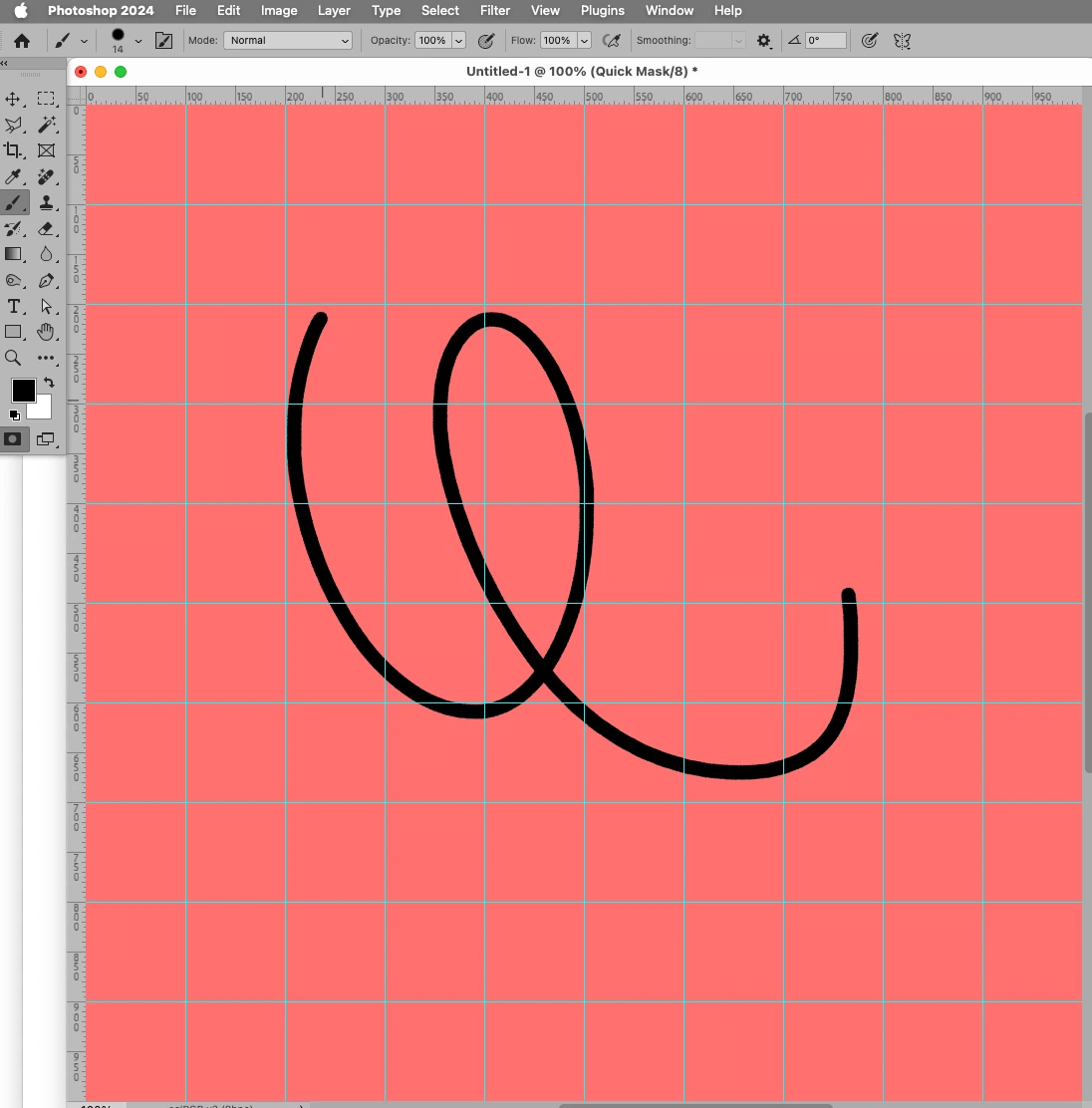Select the Clone Stamp tool
The height and width of the screenshot is (1108, 1092).
(46, 203)
